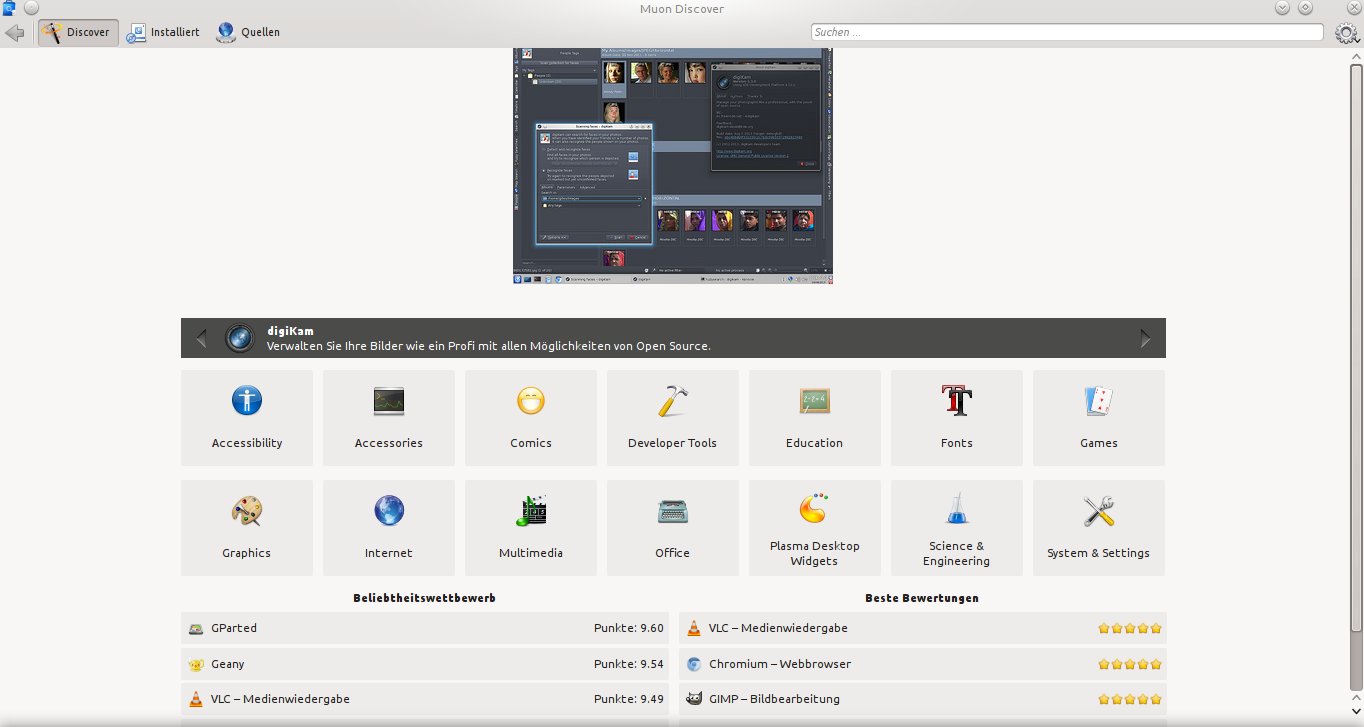
Task: Click the Beste Bewertungen heading
Action: coord(922,598)
